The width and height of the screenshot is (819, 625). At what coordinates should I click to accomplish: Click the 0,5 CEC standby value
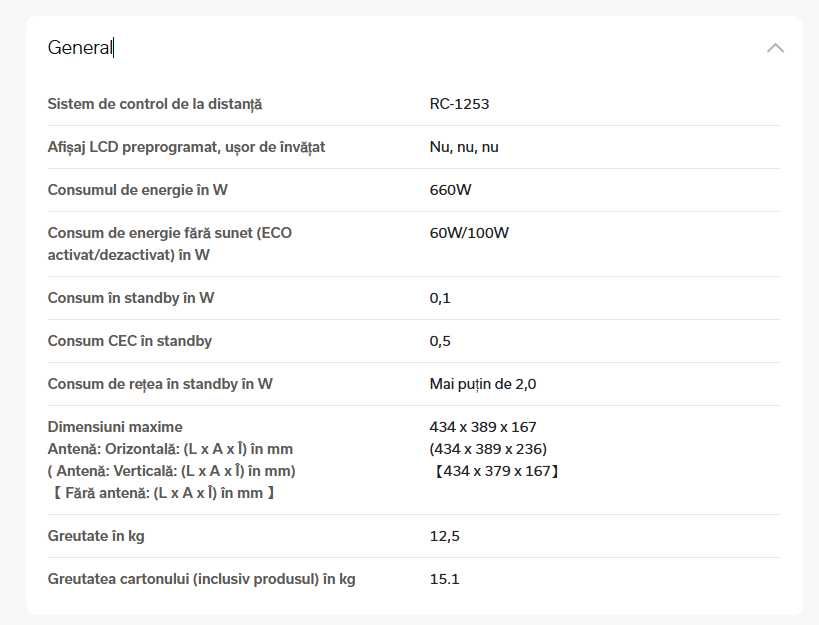pos(440,341)
